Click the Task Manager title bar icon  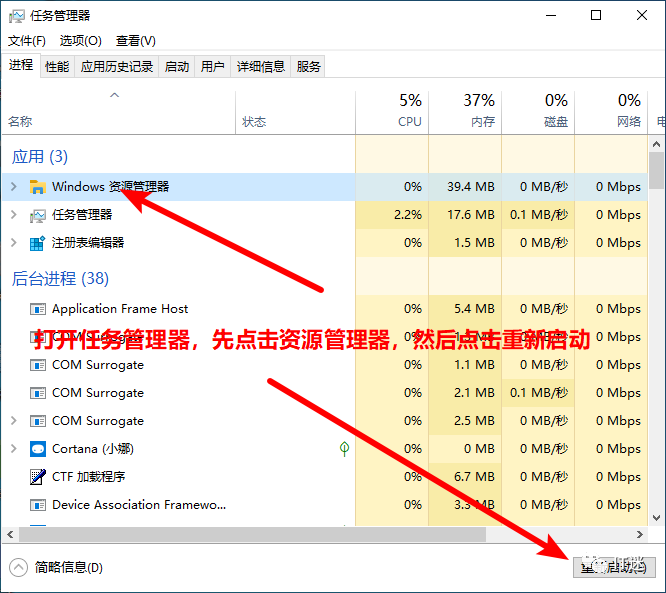pyautogui.click(x=17, y=16)
